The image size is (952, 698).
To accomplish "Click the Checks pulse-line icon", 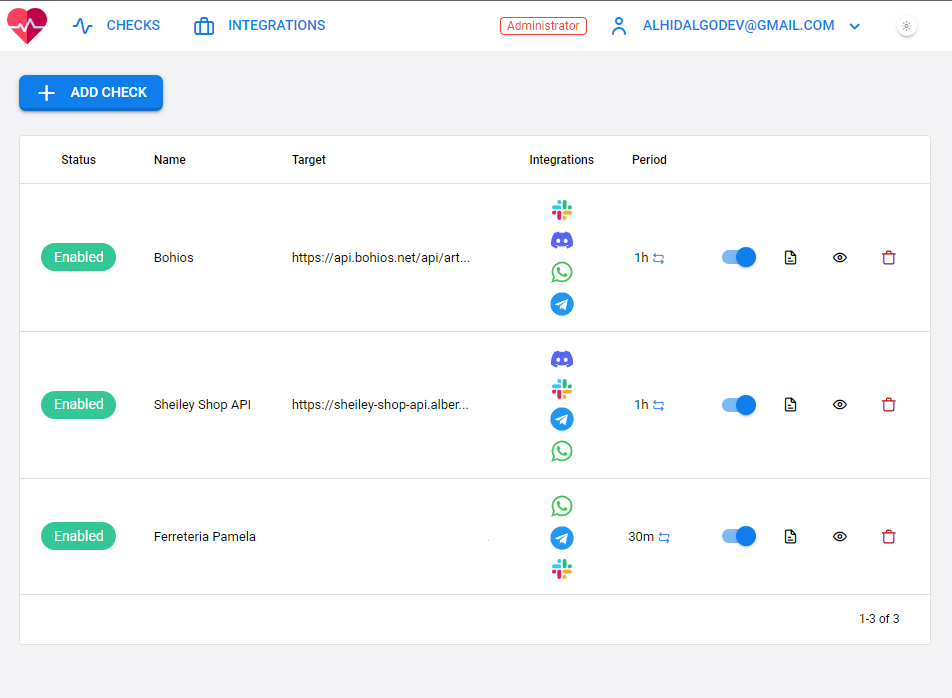I will pyautogui.click(x=83, y=26).
